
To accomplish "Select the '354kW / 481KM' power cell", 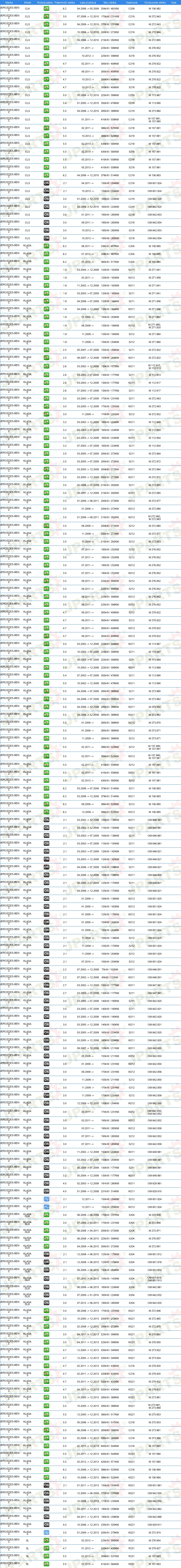I will (x=110, y=9).
